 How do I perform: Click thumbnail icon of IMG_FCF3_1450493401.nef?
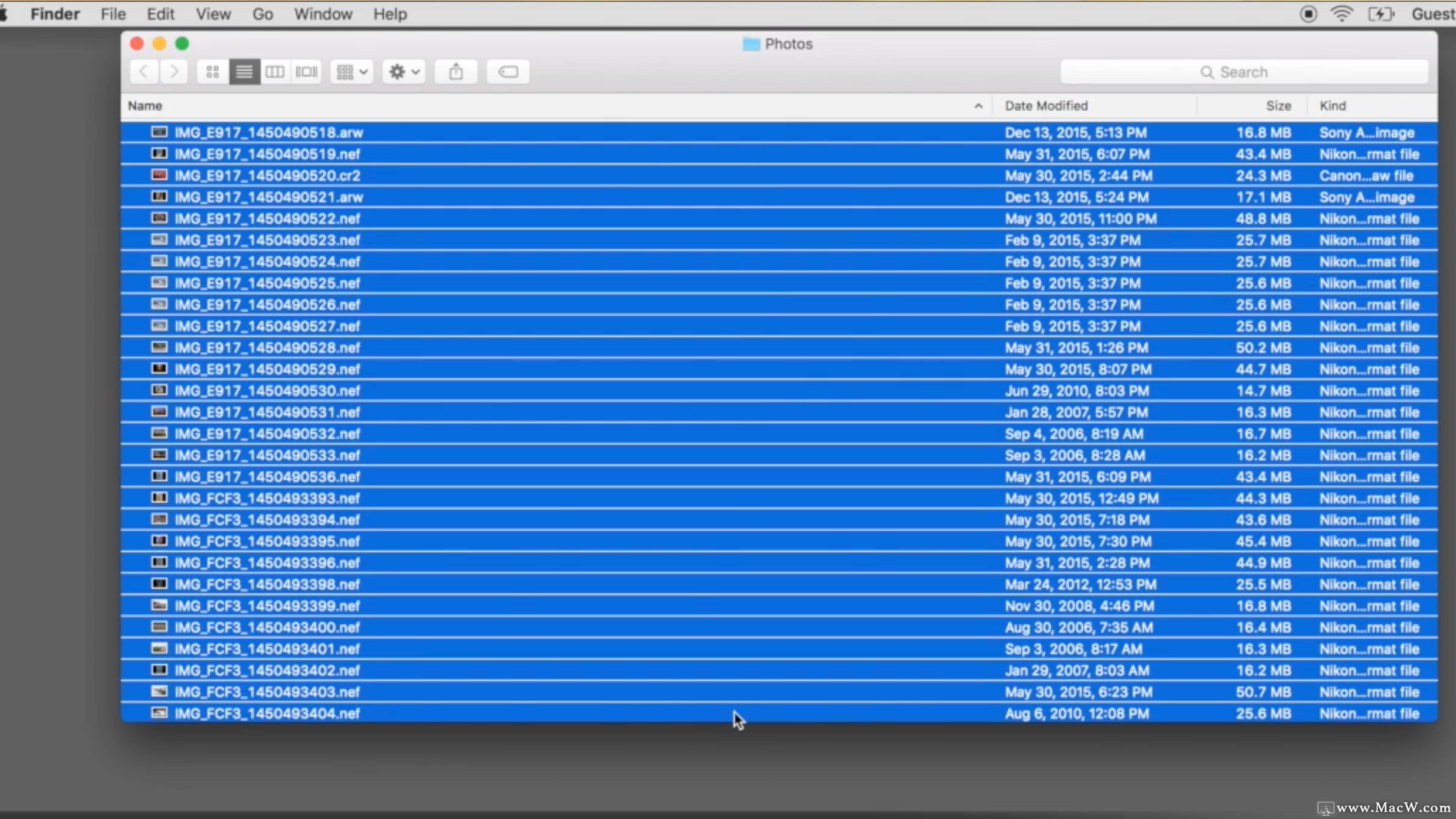pos(159,648)
